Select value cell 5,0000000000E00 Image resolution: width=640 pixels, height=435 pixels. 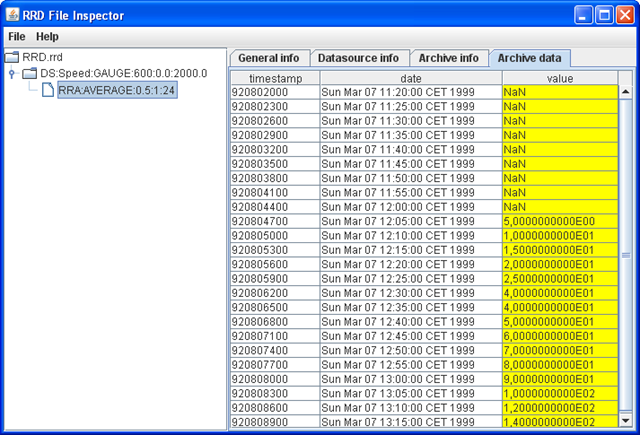[x=560, y=221]
